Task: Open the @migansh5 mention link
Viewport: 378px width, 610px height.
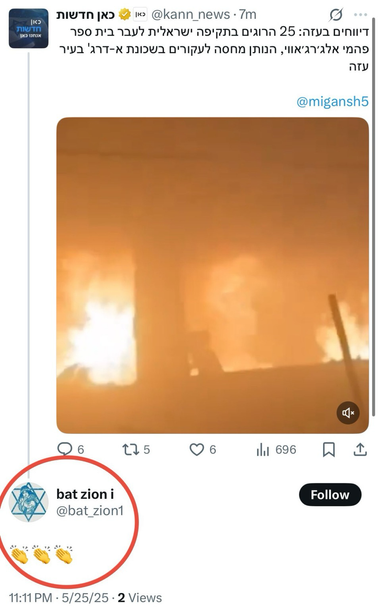Action: pos(332,102)
